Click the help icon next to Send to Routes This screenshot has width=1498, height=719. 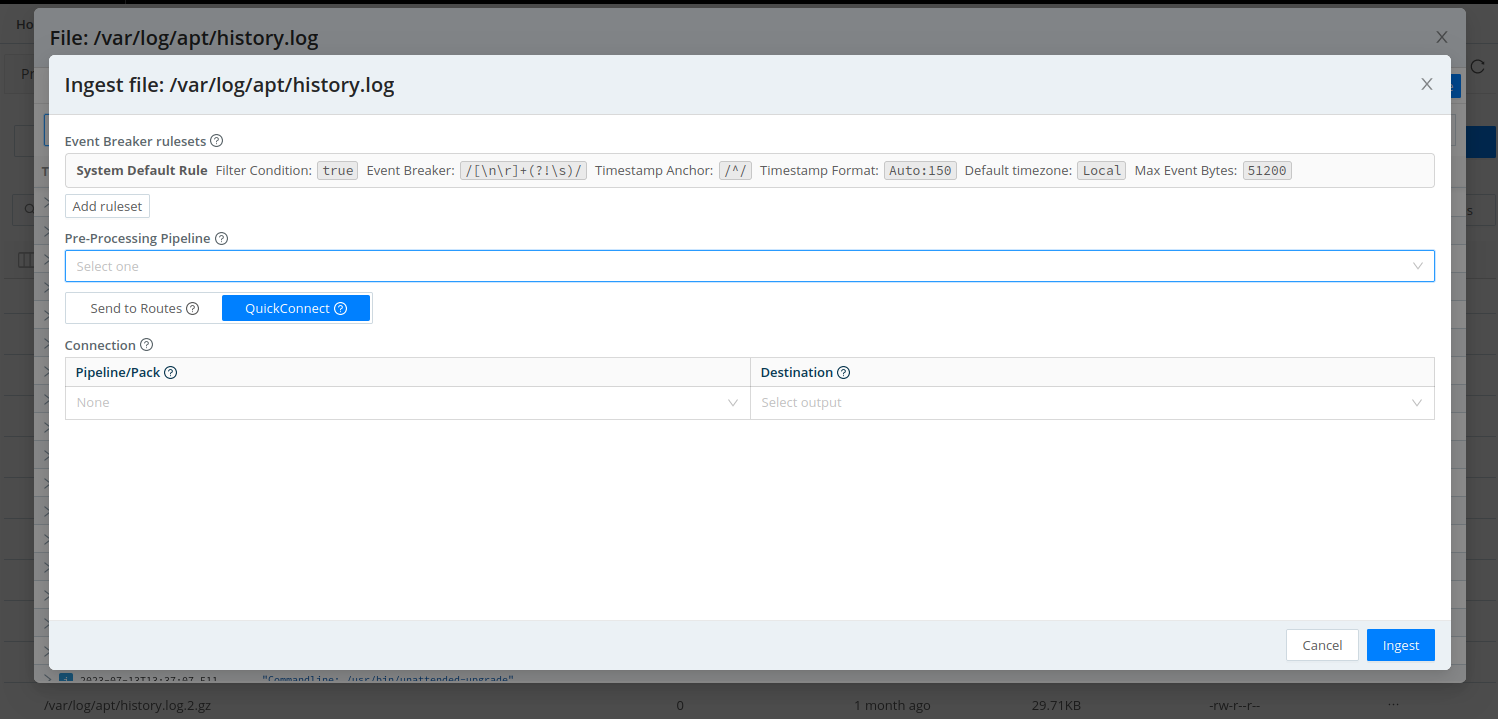click(x=193, y=308)
